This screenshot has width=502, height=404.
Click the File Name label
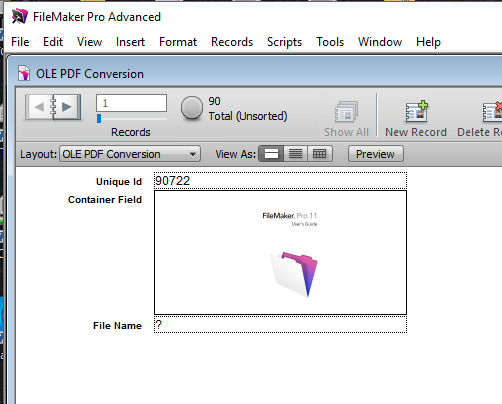pyautogui.click(x=117, y=326)
